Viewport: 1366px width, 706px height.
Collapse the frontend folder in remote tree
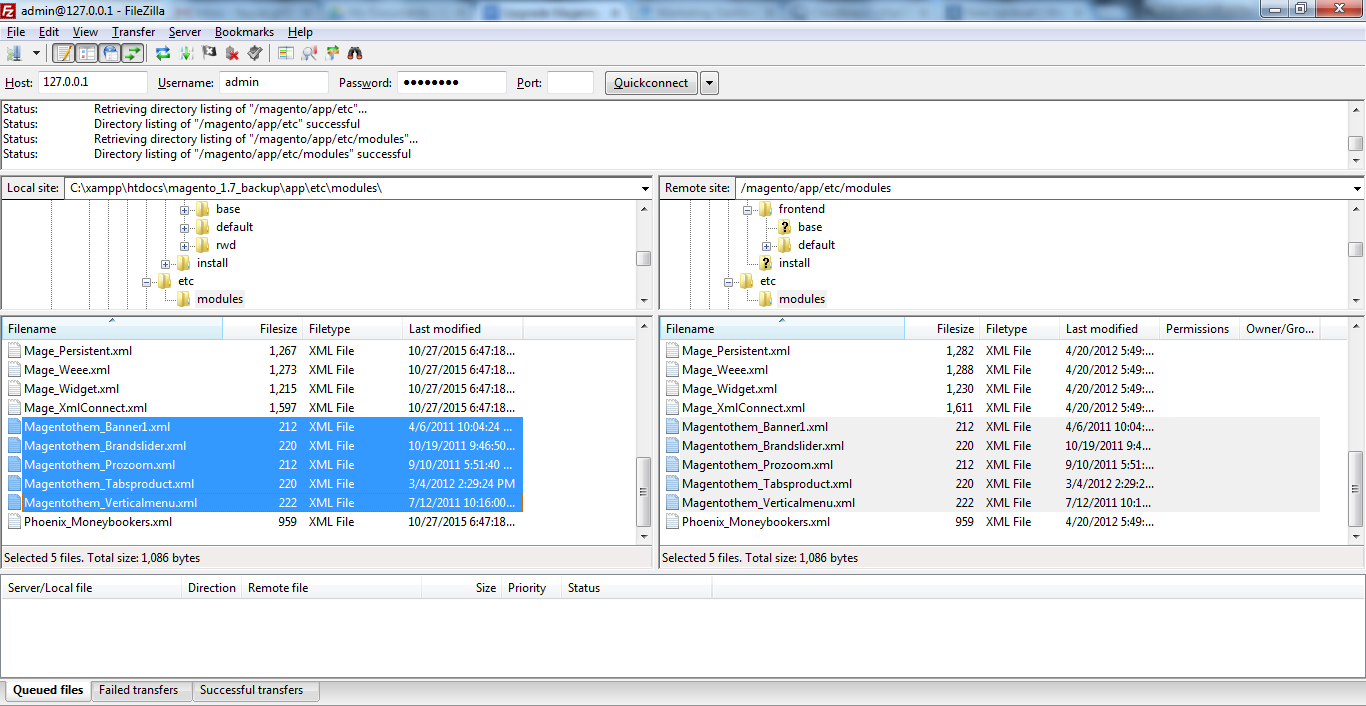pos(748,209)
